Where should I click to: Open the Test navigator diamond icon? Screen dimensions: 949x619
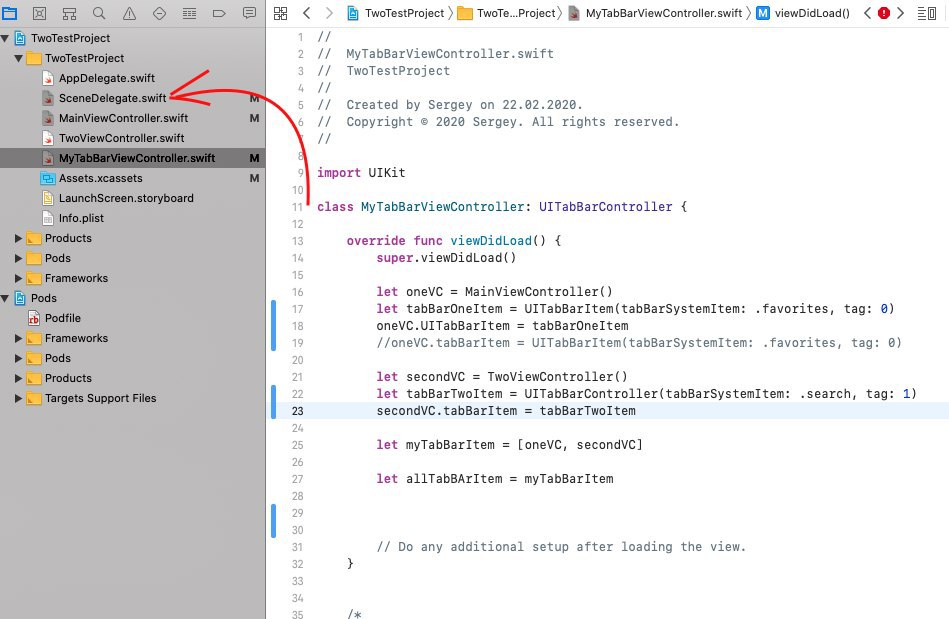159,13
